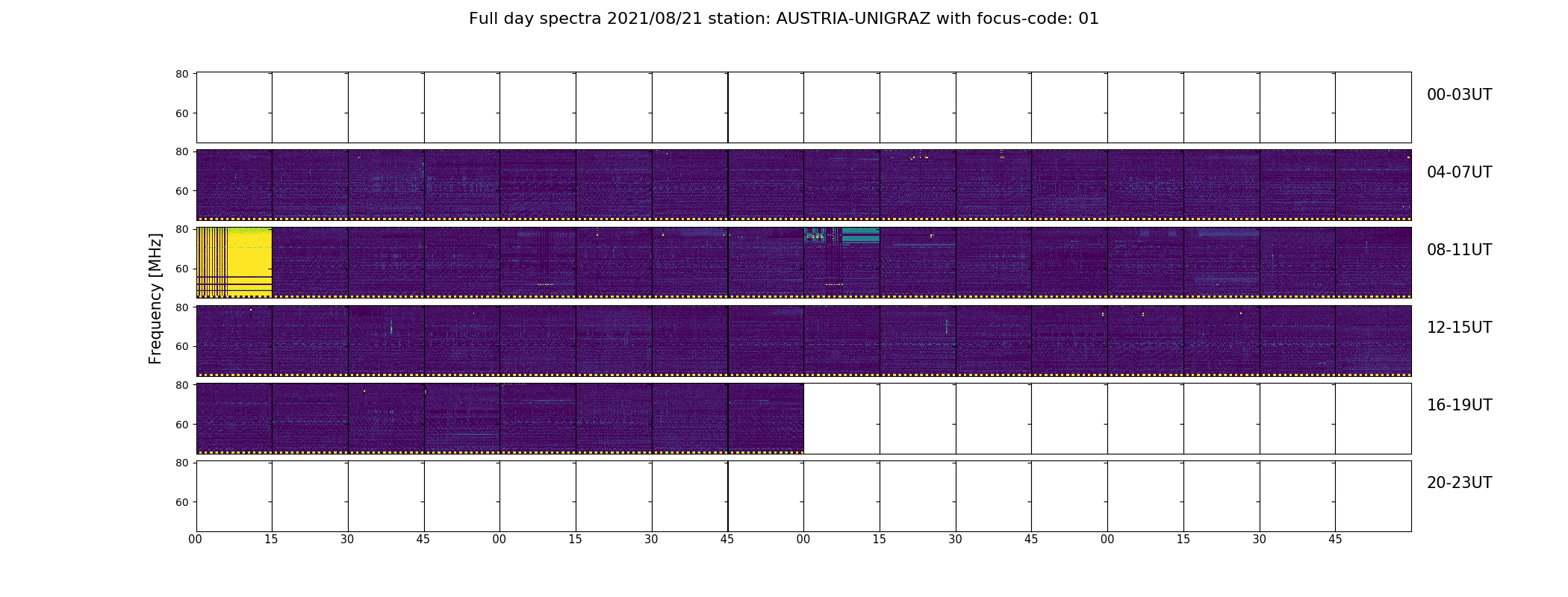Click the "12-15UT" row label
Image resolution: width=1568 pixels, height=597 pixels.
pyautogui.click(x=1459, y=328)
